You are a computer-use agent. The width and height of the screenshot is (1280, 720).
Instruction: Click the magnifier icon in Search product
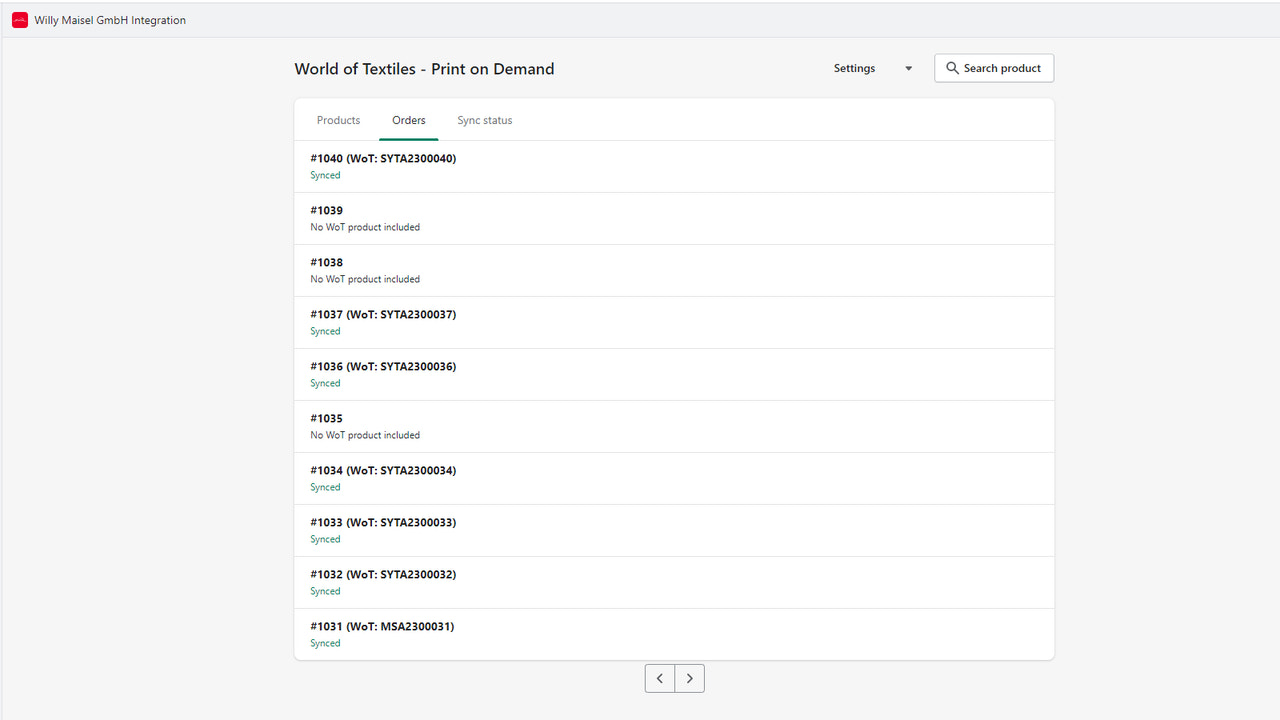point(952,68)
